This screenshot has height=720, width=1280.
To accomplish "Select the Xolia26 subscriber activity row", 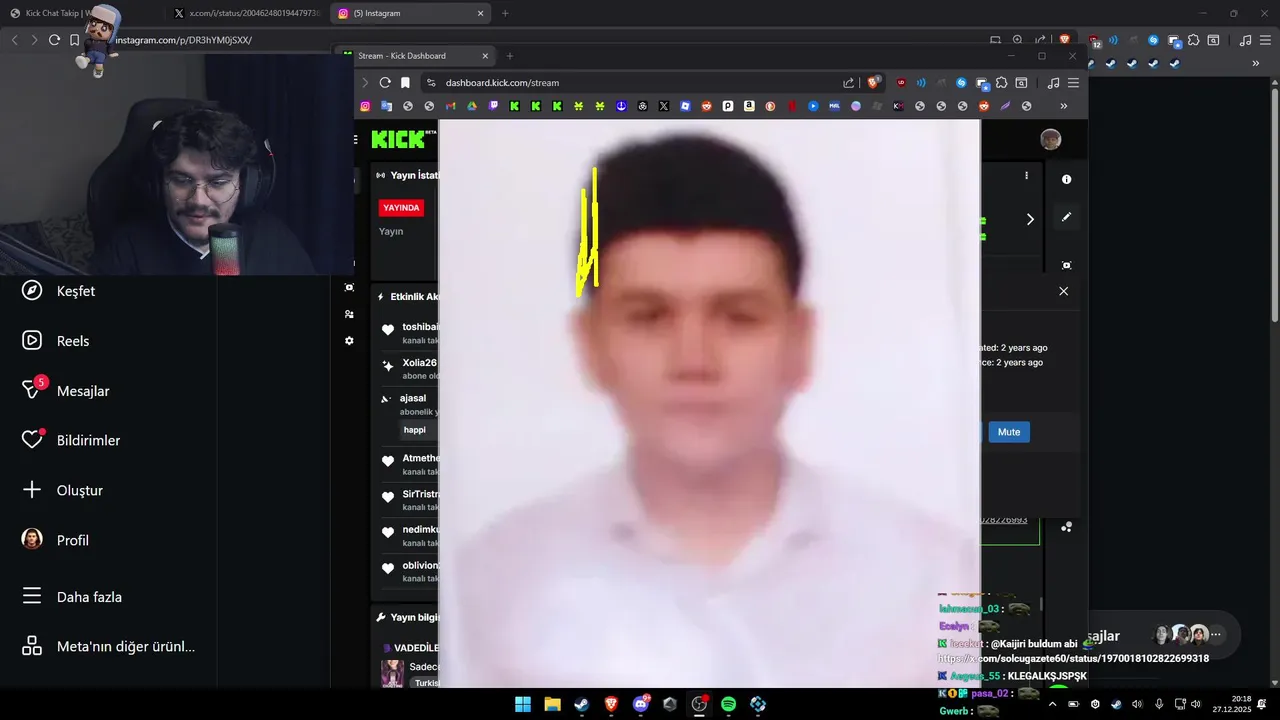I will pyautogui.click(x=410, y=368).
